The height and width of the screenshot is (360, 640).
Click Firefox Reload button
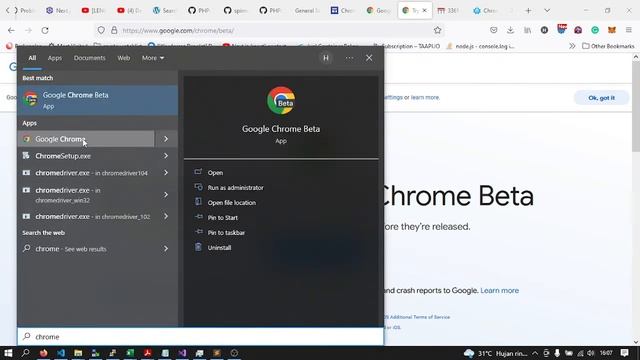click(45, 30)
